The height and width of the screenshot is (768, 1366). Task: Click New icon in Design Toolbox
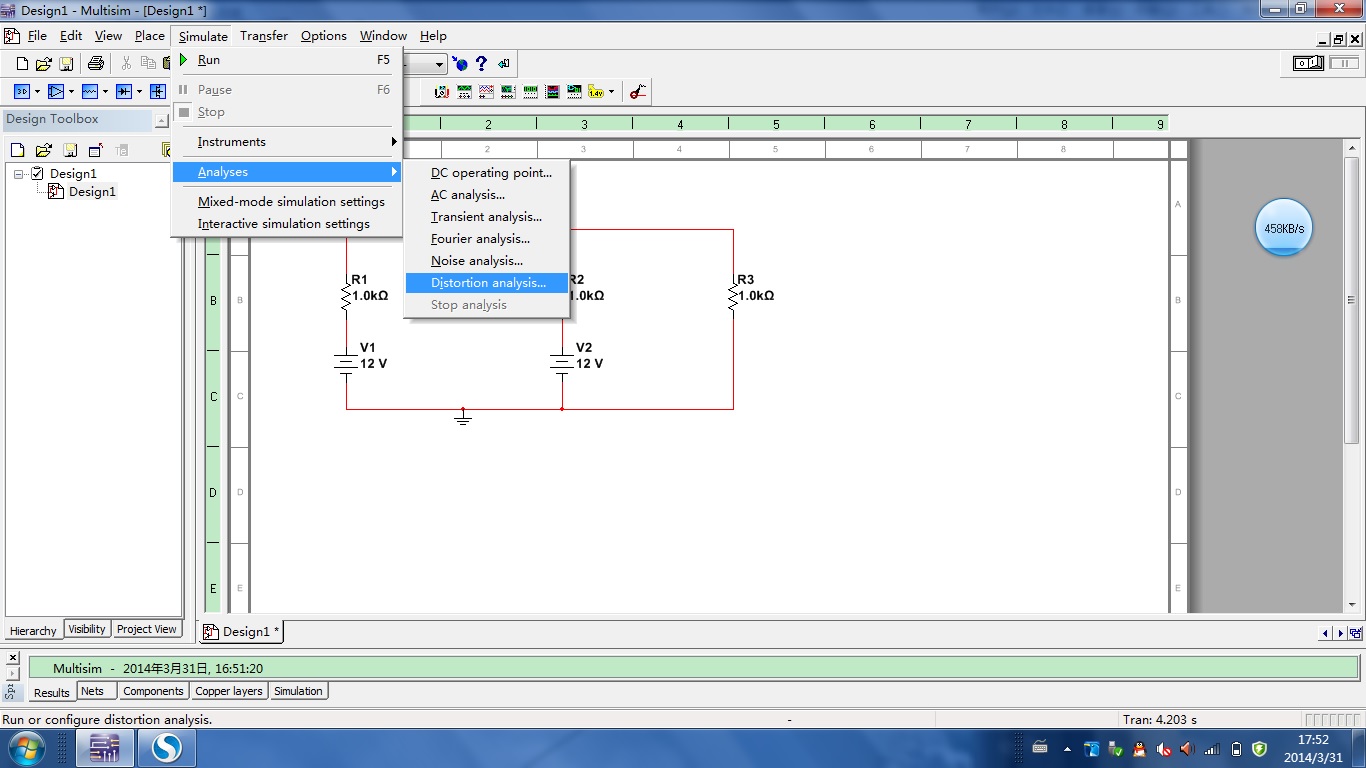tap(17, 150)
